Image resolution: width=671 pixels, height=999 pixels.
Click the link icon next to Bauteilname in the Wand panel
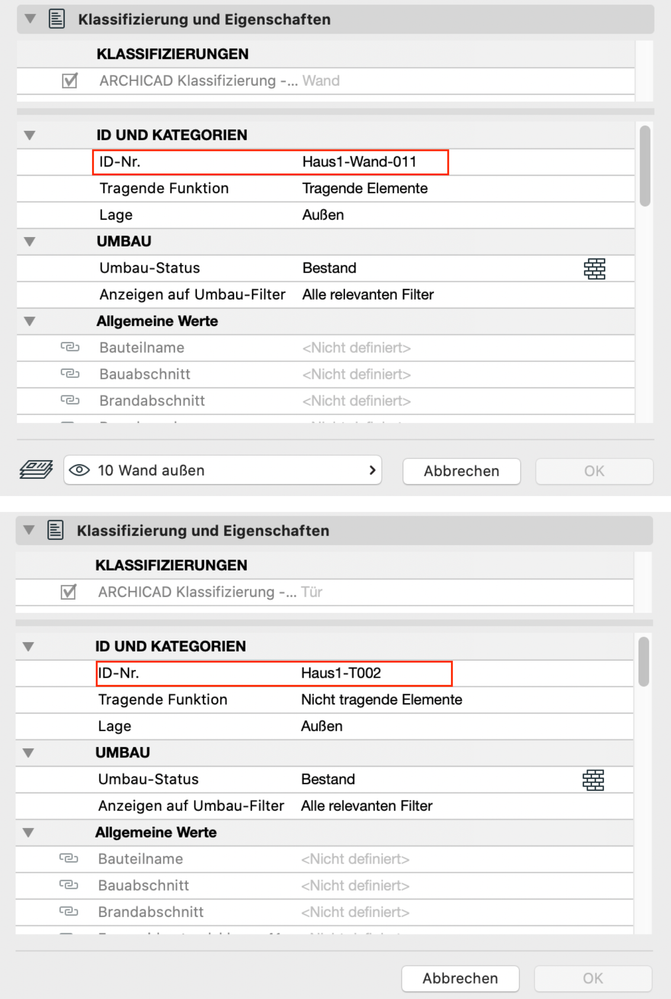69,347
